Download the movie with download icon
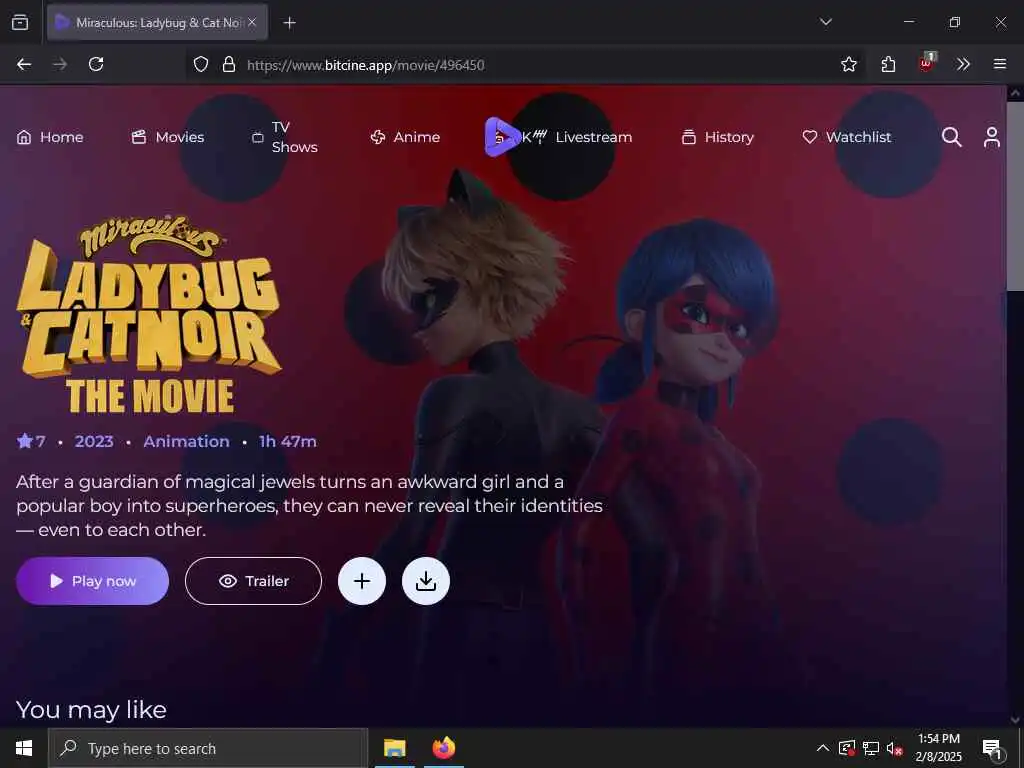The height and width of the screenshot is (768, 1024). point(426,581)
